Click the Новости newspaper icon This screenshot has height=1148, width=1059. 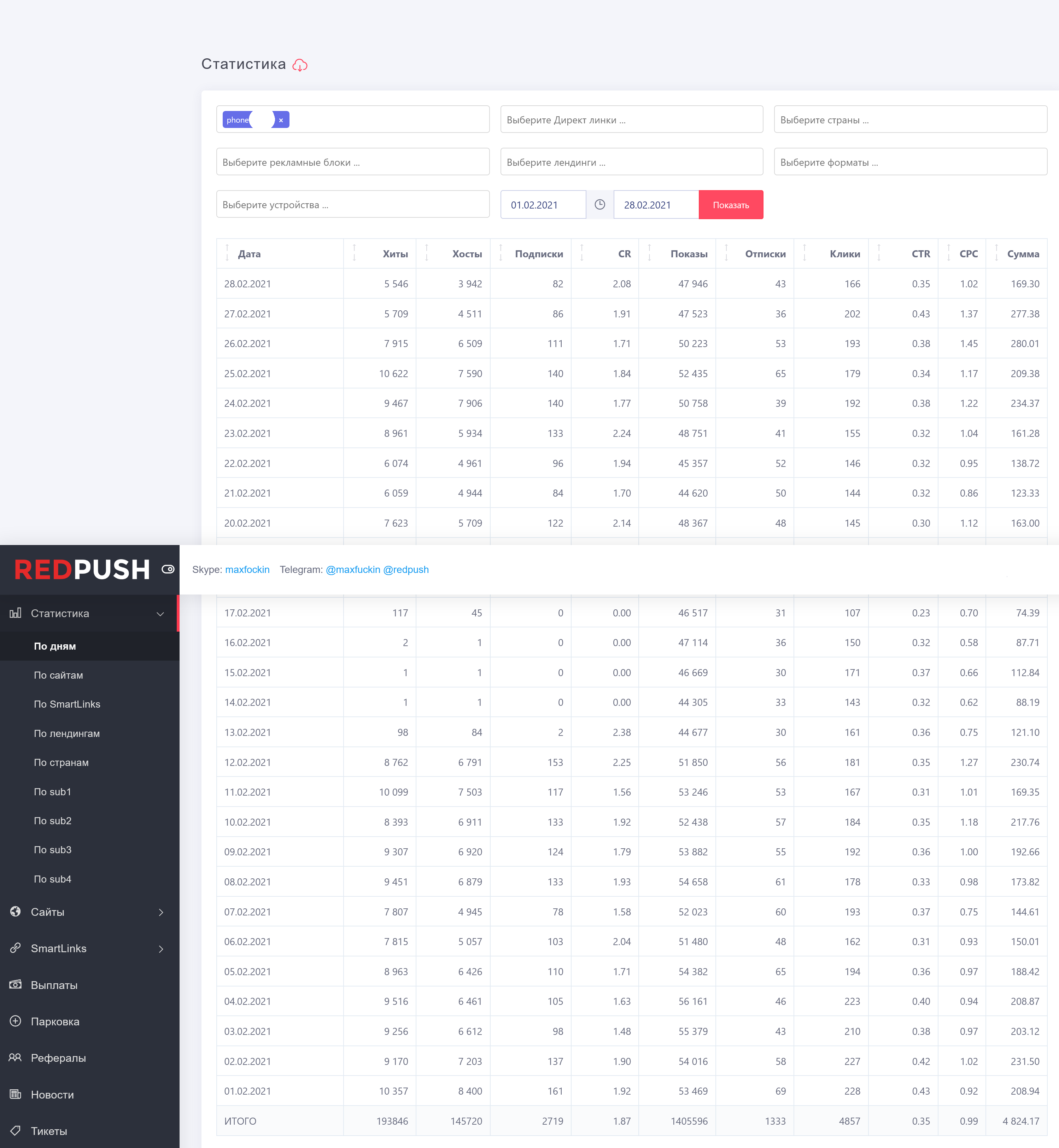16,1094
